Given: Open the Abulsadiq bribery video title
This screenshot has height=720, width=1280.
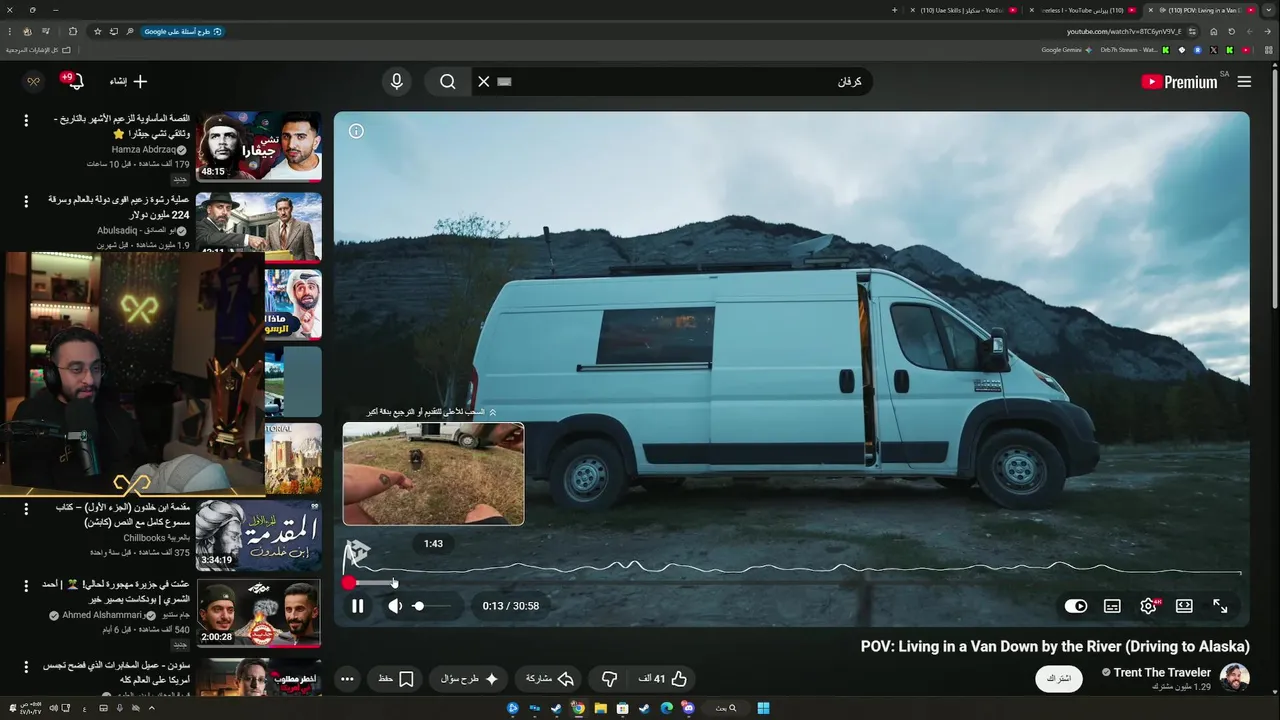Looking at the screenshot, I should click(119, 207).
